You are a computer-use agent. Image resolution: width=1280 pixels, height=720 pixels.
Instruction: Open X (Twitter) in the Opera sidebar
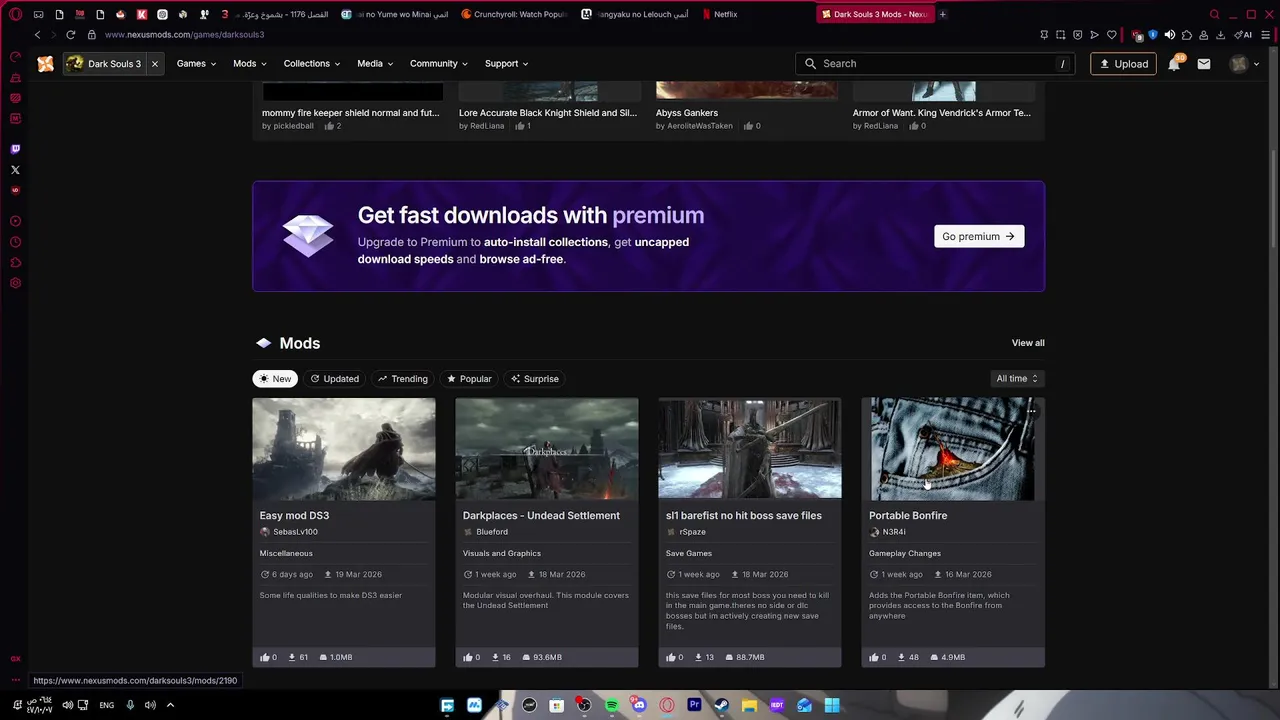tap(15, 170)
